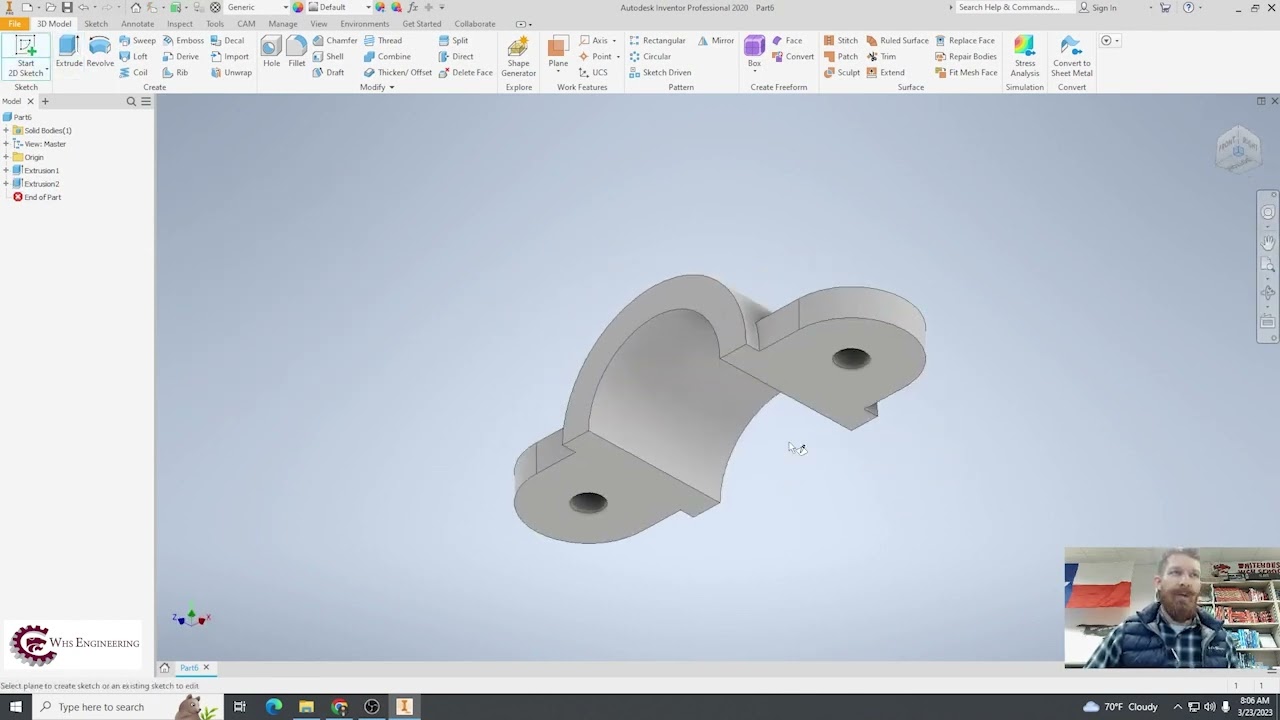This screenshot has width=1280, height=720.
Task: Select the Rectangular pattern tool
Action: tap(656, 40)
